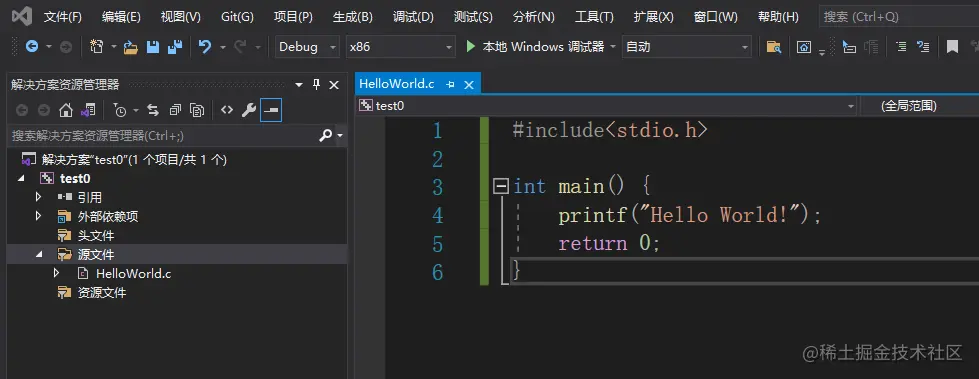Click the Solution Explorer back arrow icon

[x=22, y=111]
